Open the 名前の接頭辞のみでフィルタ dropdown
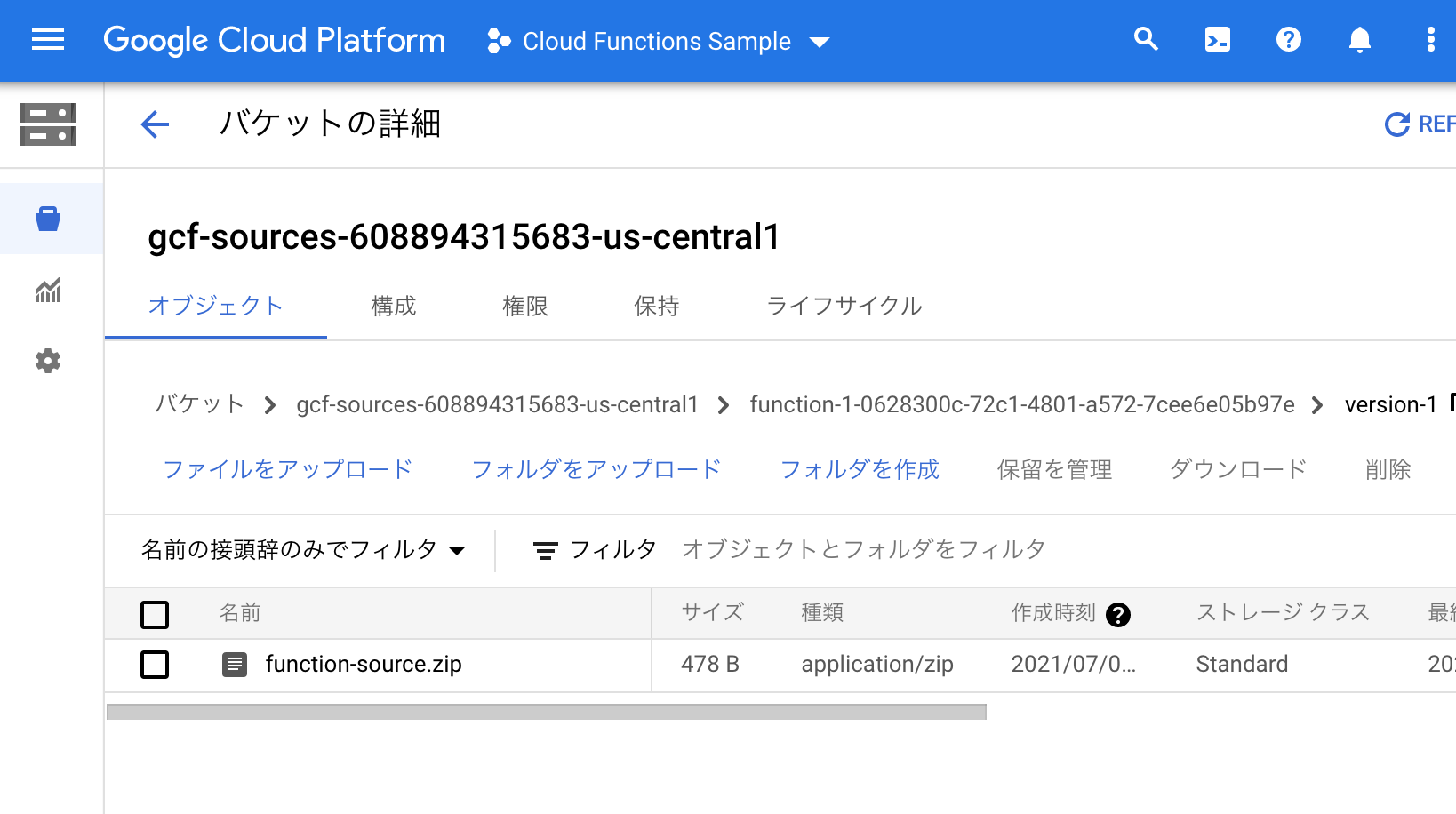The image size is (1456, 814). point(304,549)
